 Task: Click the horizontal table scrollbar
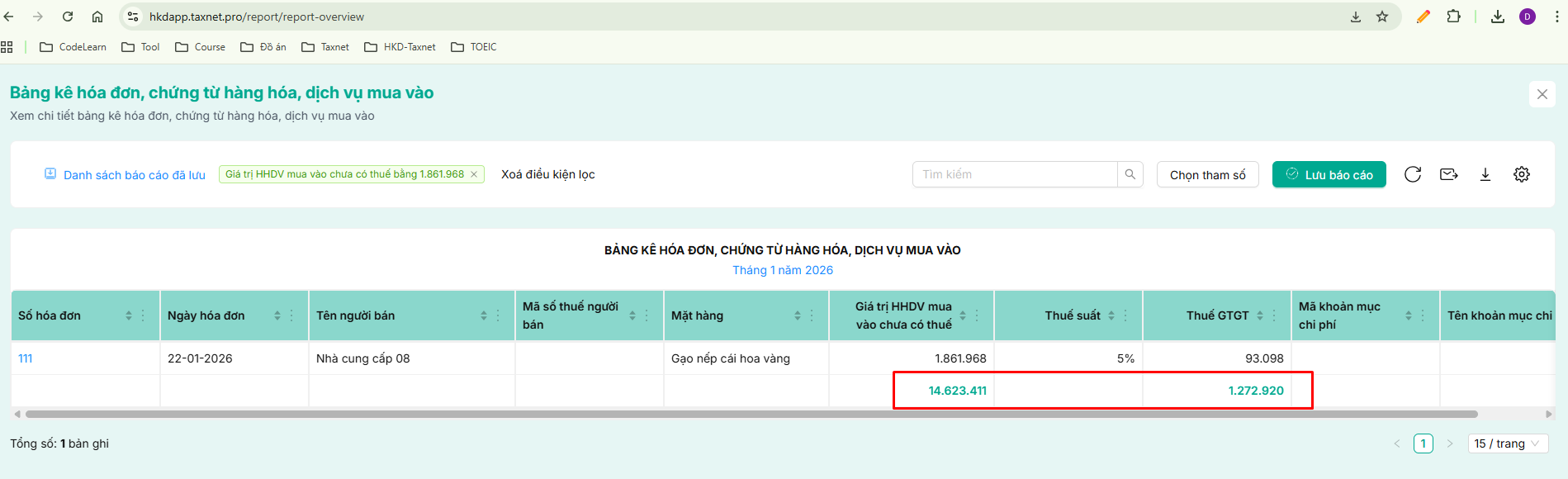tap(751, 414)
